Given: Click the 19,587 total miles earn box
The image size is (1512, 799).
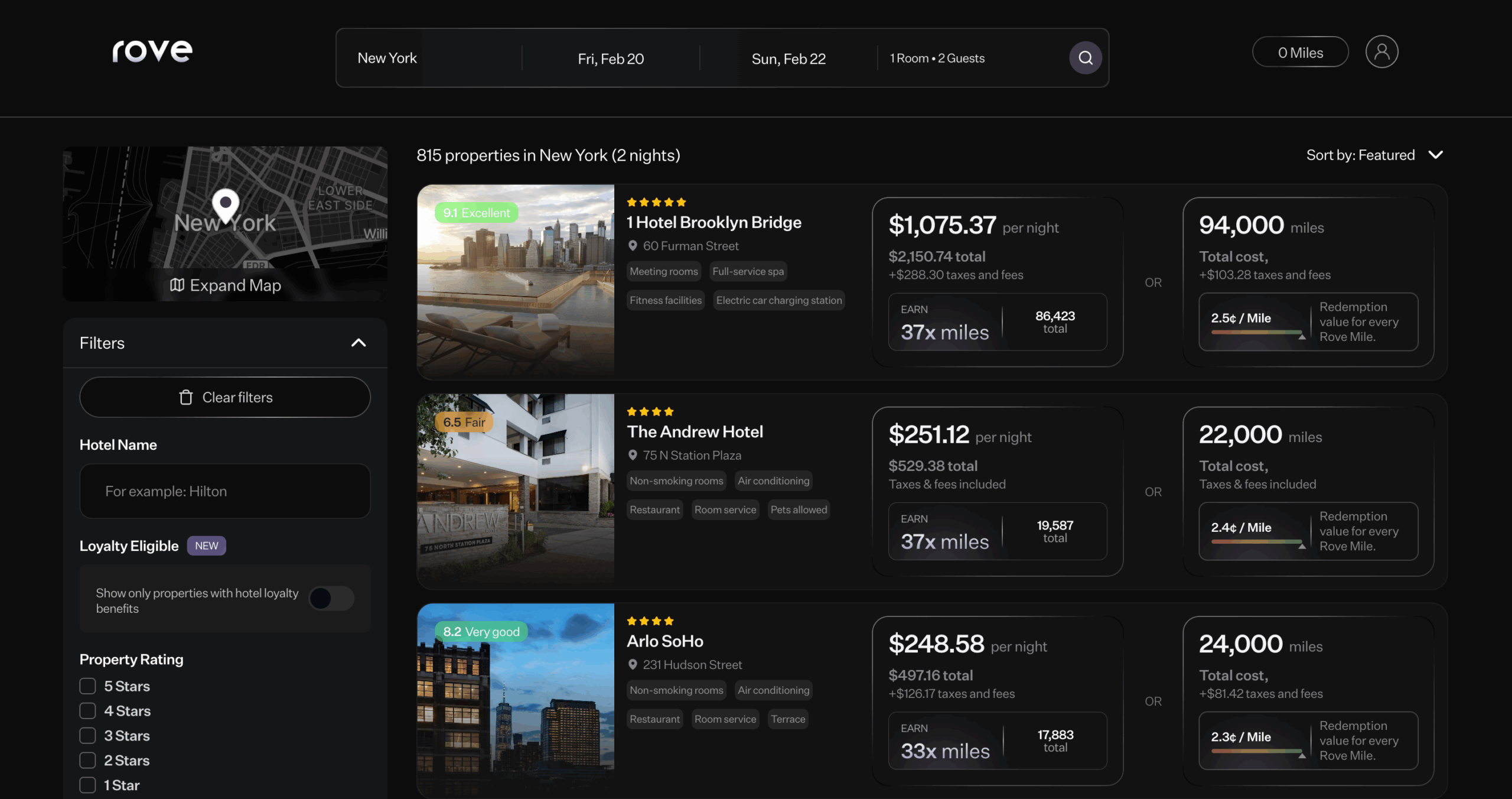Looking at the screenshot, I should pos(997,531).
